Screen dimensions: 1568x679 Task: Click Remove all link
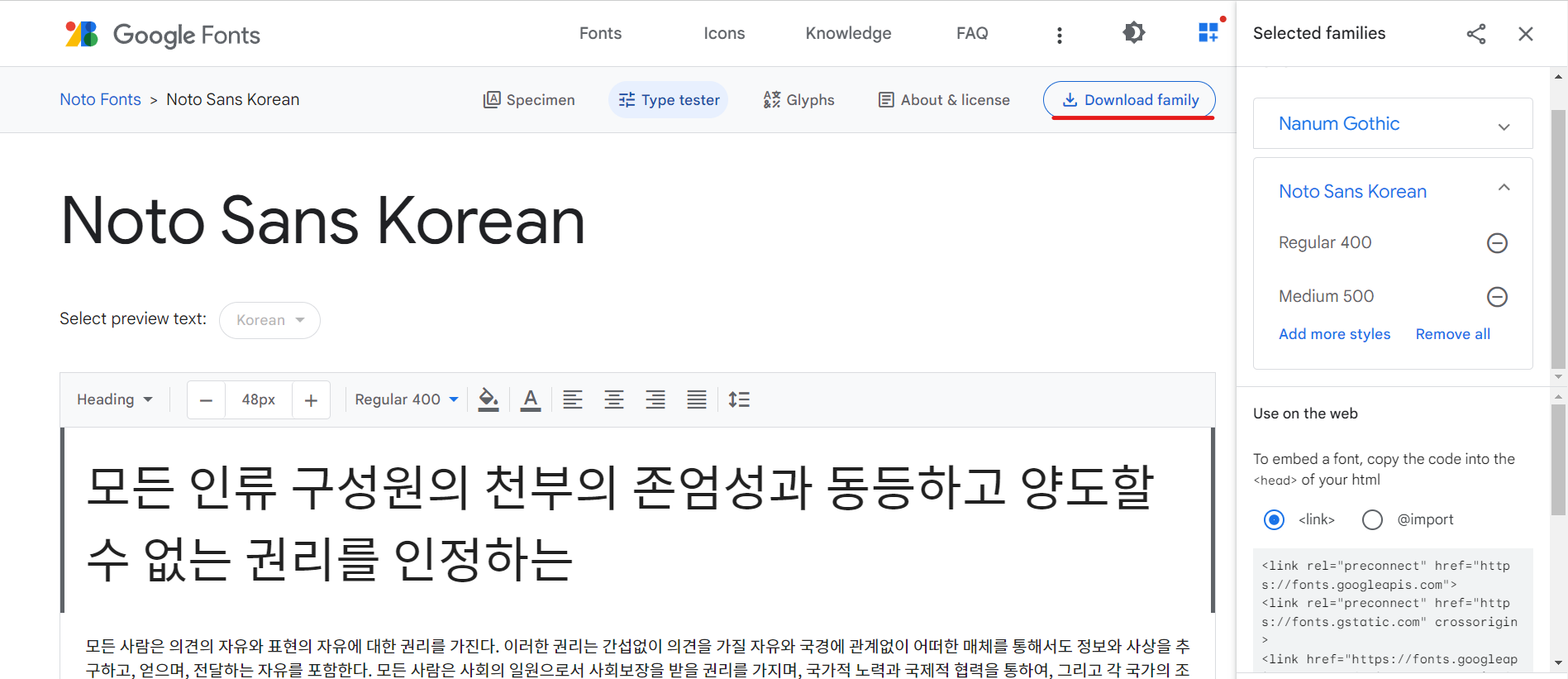(1453, 334)
